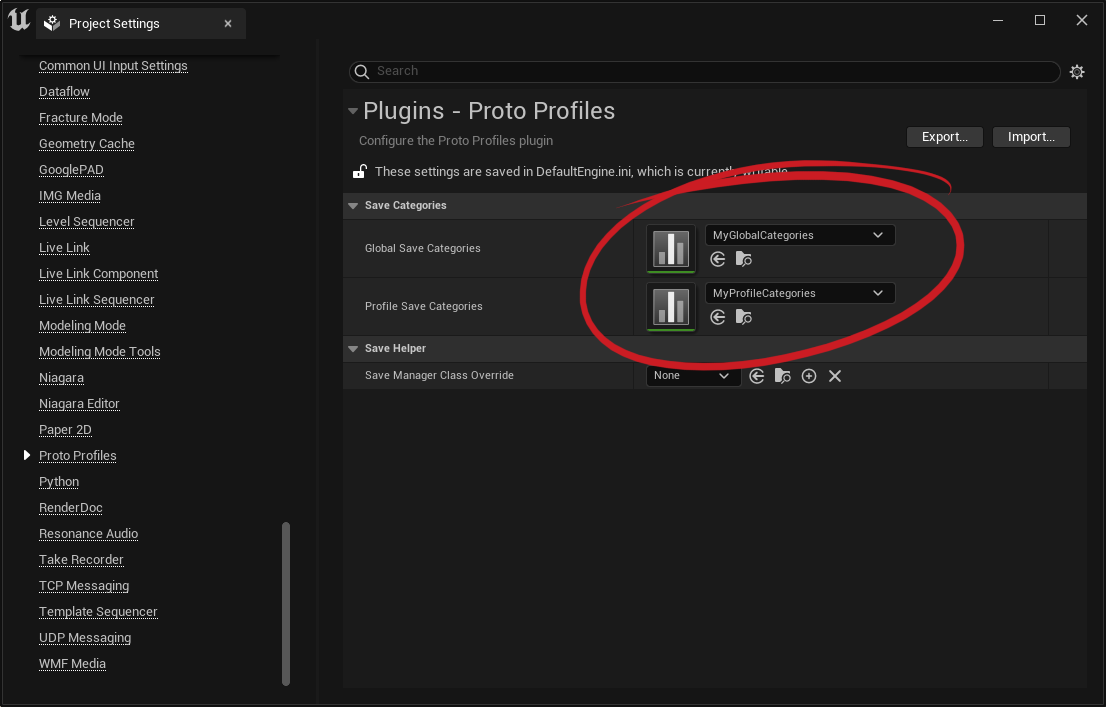Open the MyProfileCategories dropdown
This screenshot has height=707, width=1106.
pyautogui.click(x=799, y=293)
